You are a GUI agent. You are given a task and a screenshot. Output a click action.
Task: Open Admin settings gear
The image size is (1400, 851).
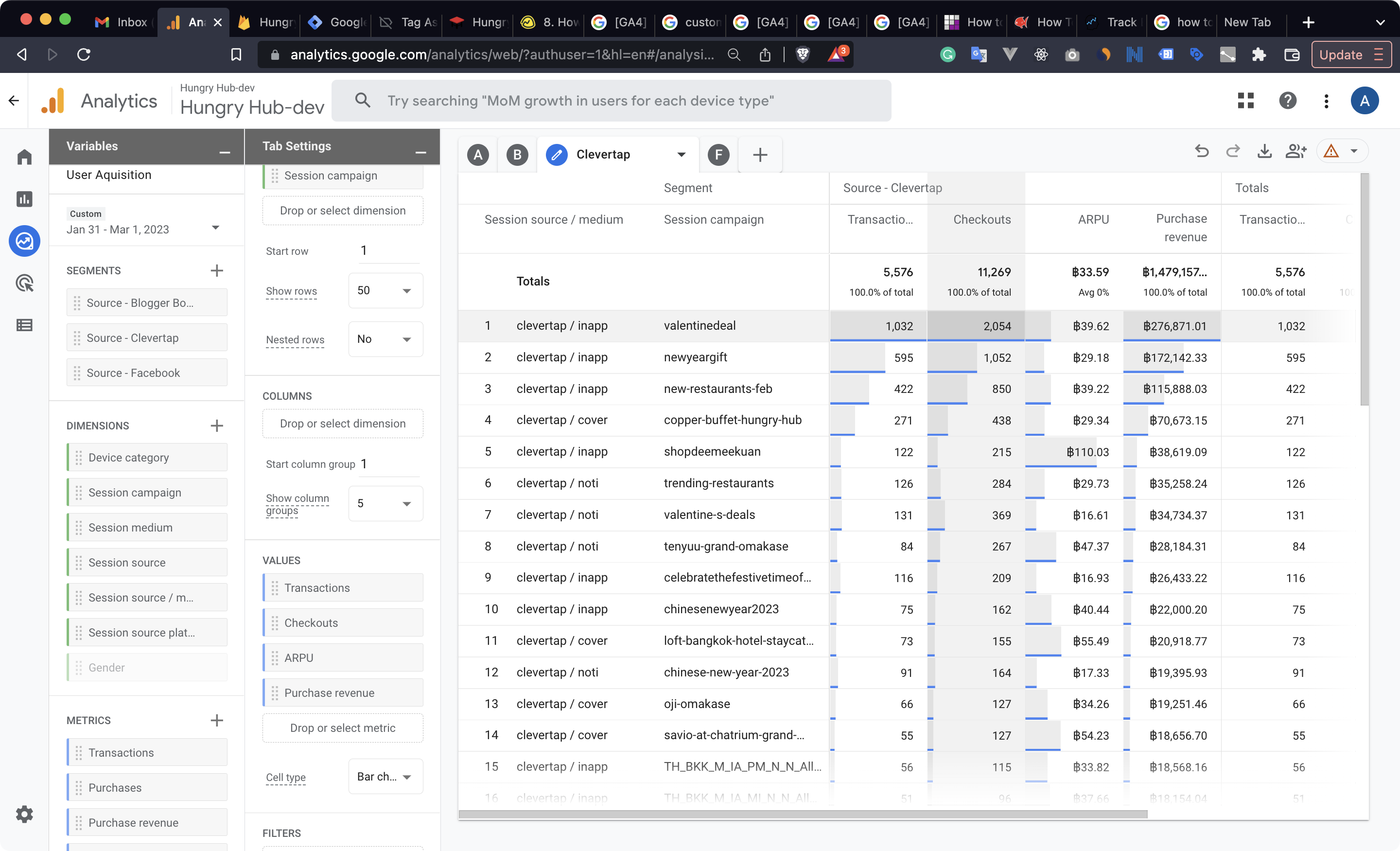tap(24, 814)
